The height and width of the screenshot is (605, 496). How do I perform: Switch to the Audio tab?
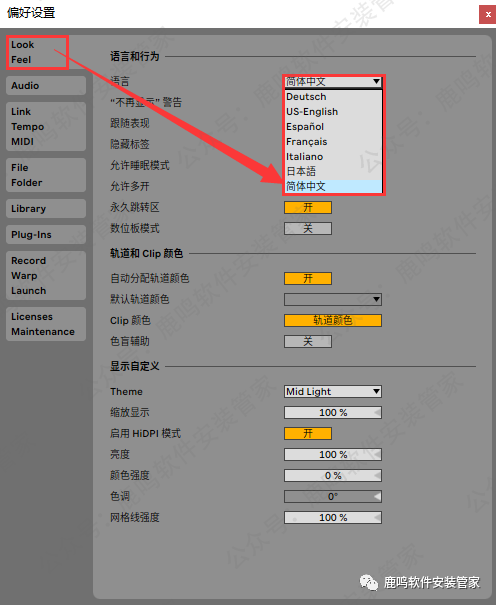(46, 86)
